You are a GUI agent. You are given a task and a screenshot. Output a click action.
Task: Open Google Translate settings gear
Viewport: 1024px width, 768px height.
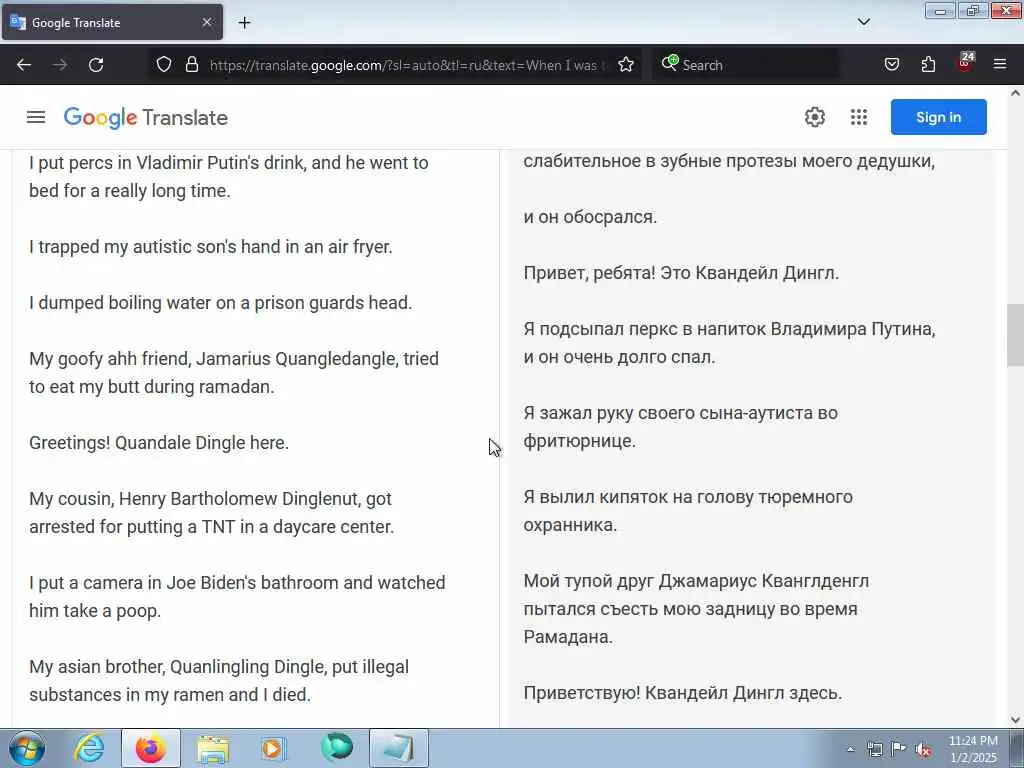pyautogui.click(x=814, y=118)
